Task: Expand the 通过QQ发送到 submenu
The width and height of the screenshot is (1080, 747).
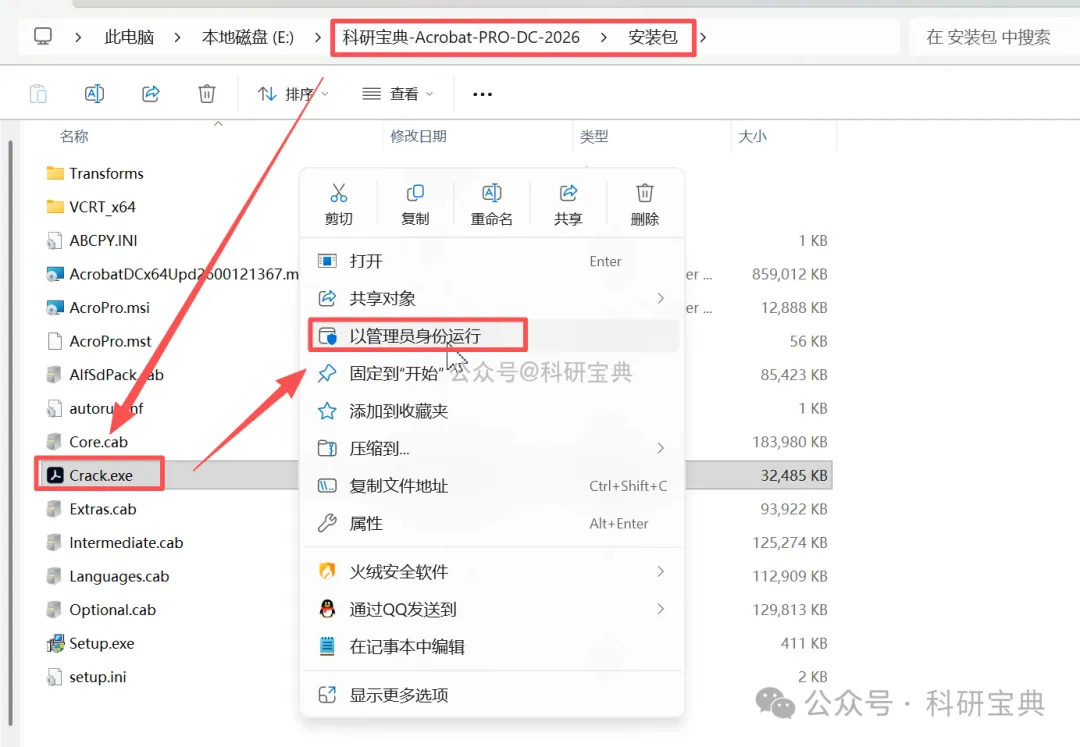Action: tap(661, 609)
